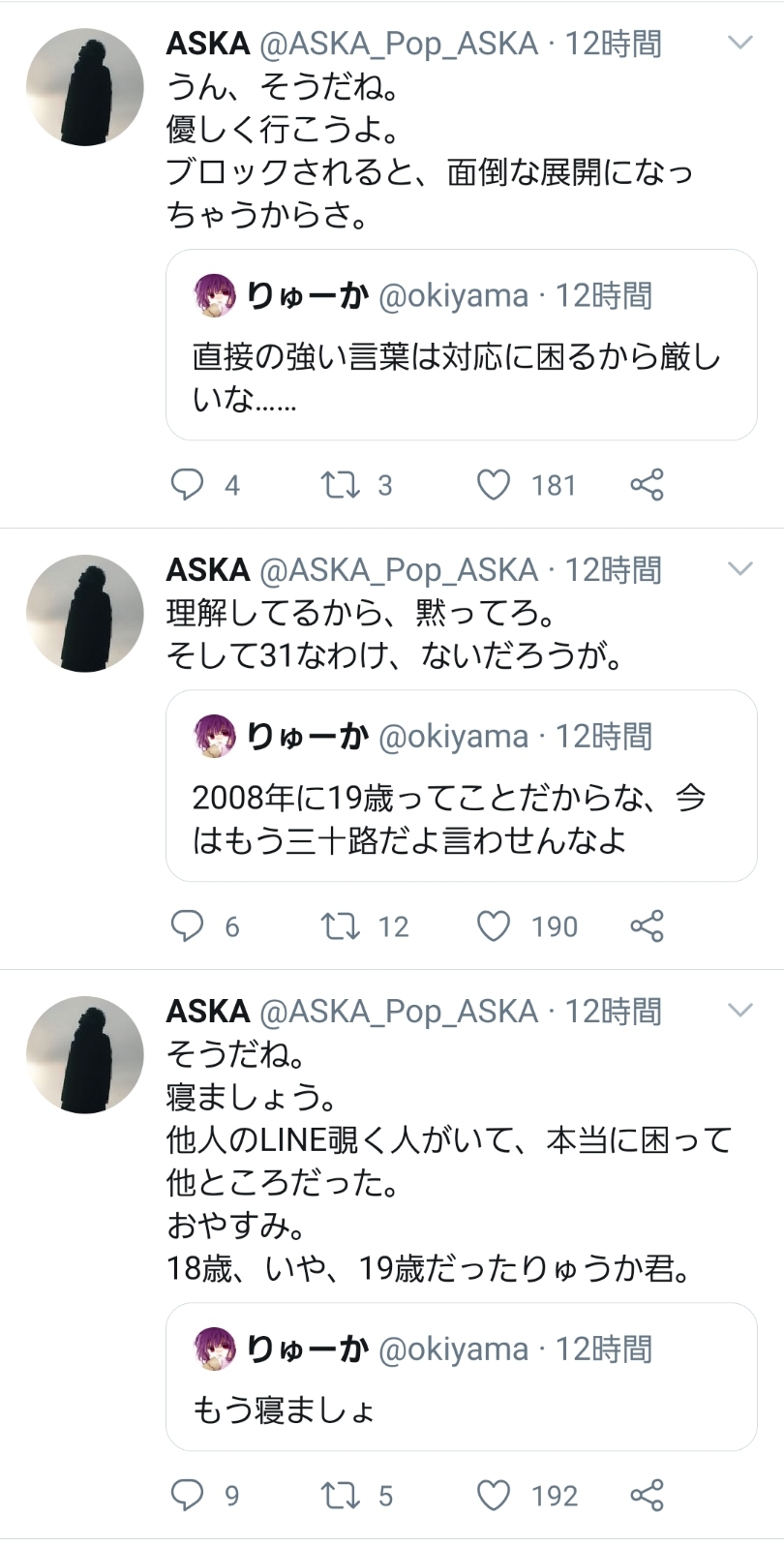Open chevron menu on そうだね。寝ましょう tweet
The height and width of the screenshot is (1546, 784).
coord(739,1011)
